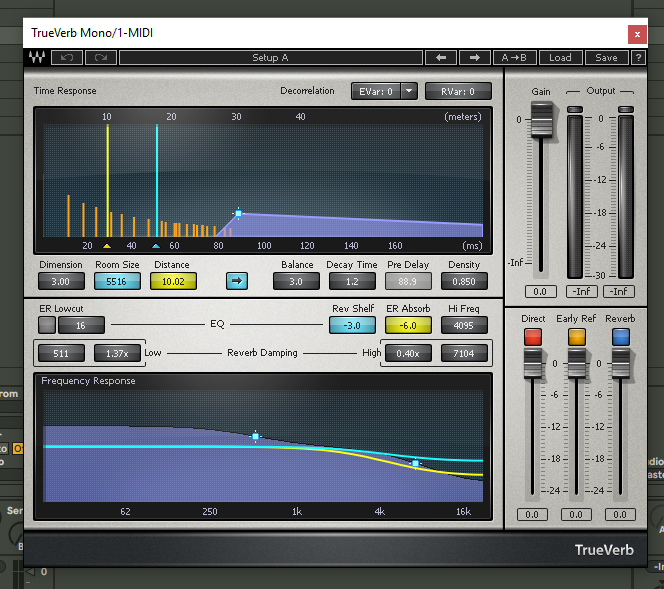Image resolution: width=664 pixels, height=589 pixels.
Task: Click the Room Size value 5516
Action: (117, 281)
